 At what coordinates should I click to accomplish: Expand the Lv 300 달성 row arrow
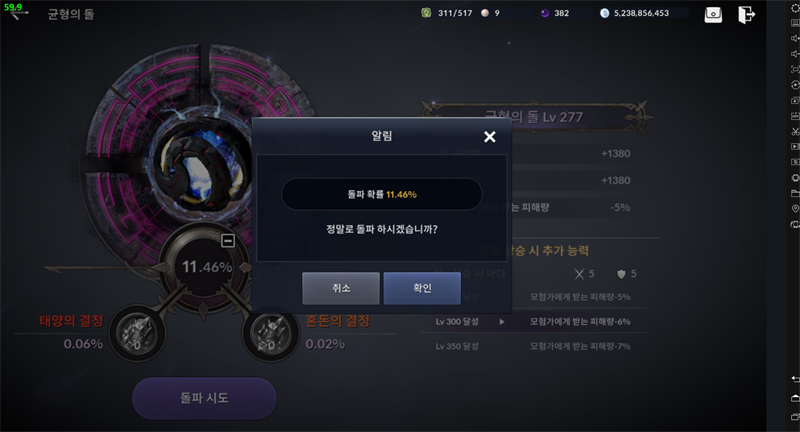point(502,322)
